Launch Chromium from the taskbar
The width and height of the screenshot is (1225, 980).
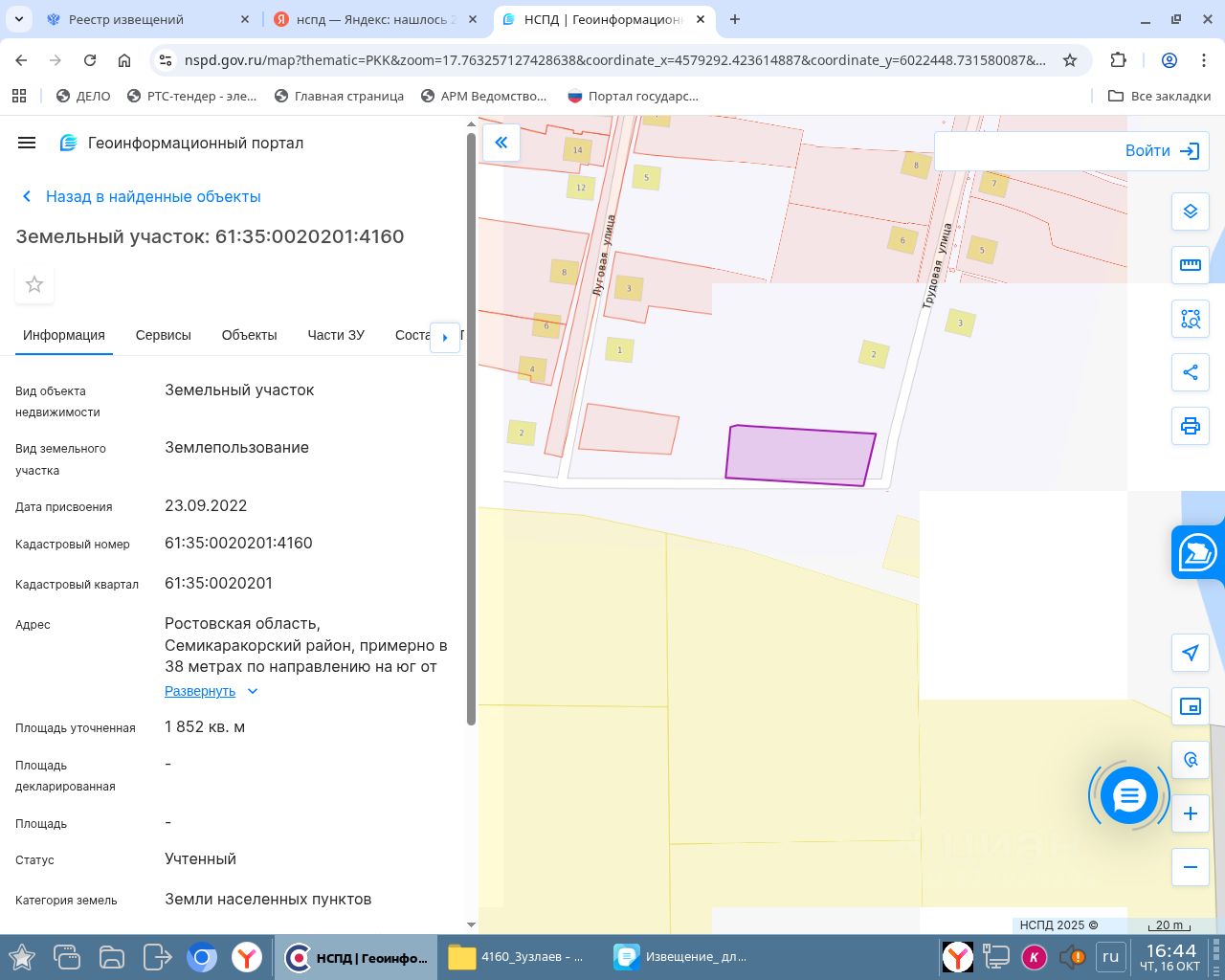[x=202, y=957]
